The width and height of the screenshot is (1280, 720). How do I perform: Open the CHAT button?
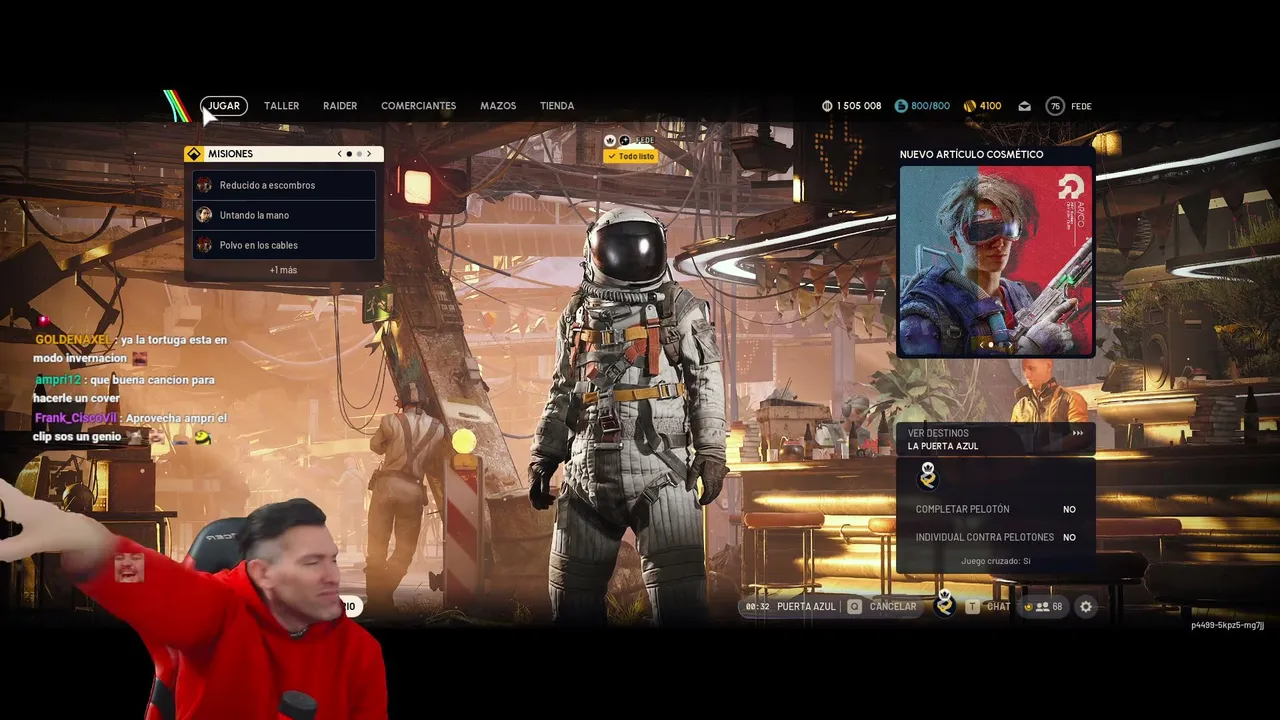998,607
